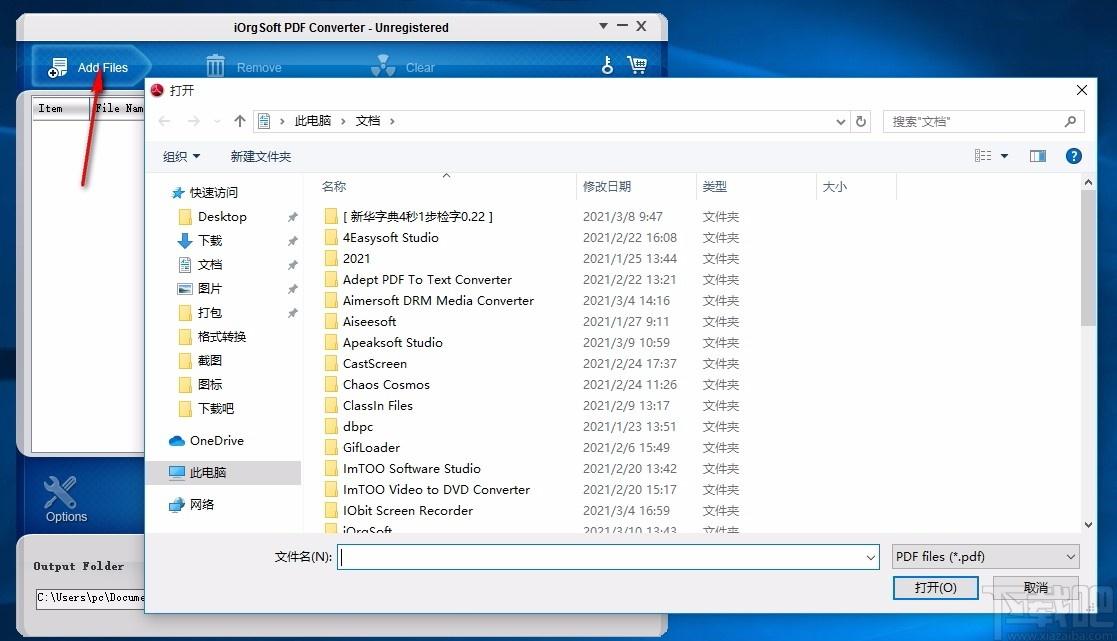Viewport: 1117px width, 641px height.
Task: Click the search magnifier icon
Action: tap(1070, 121)
